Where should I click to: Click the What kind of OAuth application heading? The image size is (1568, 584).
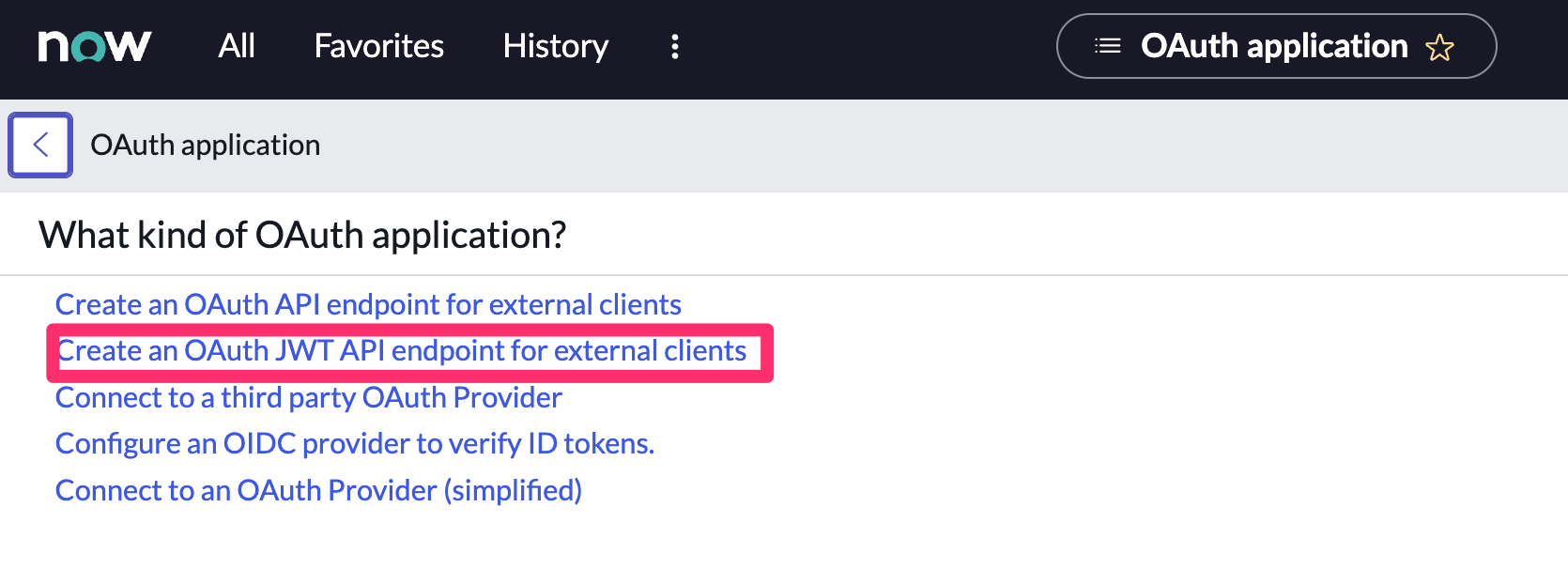click(x=301, y=234)
